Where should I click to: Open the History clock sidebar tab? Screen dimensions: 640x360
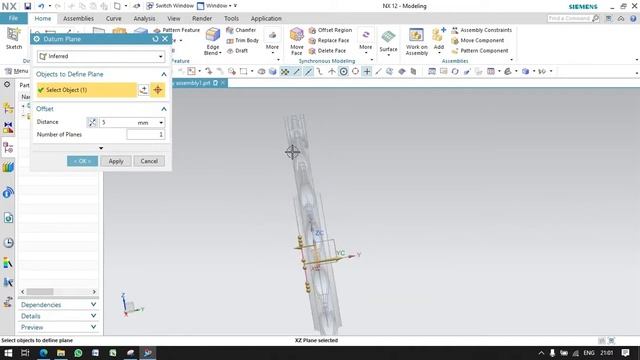point(8,242)
